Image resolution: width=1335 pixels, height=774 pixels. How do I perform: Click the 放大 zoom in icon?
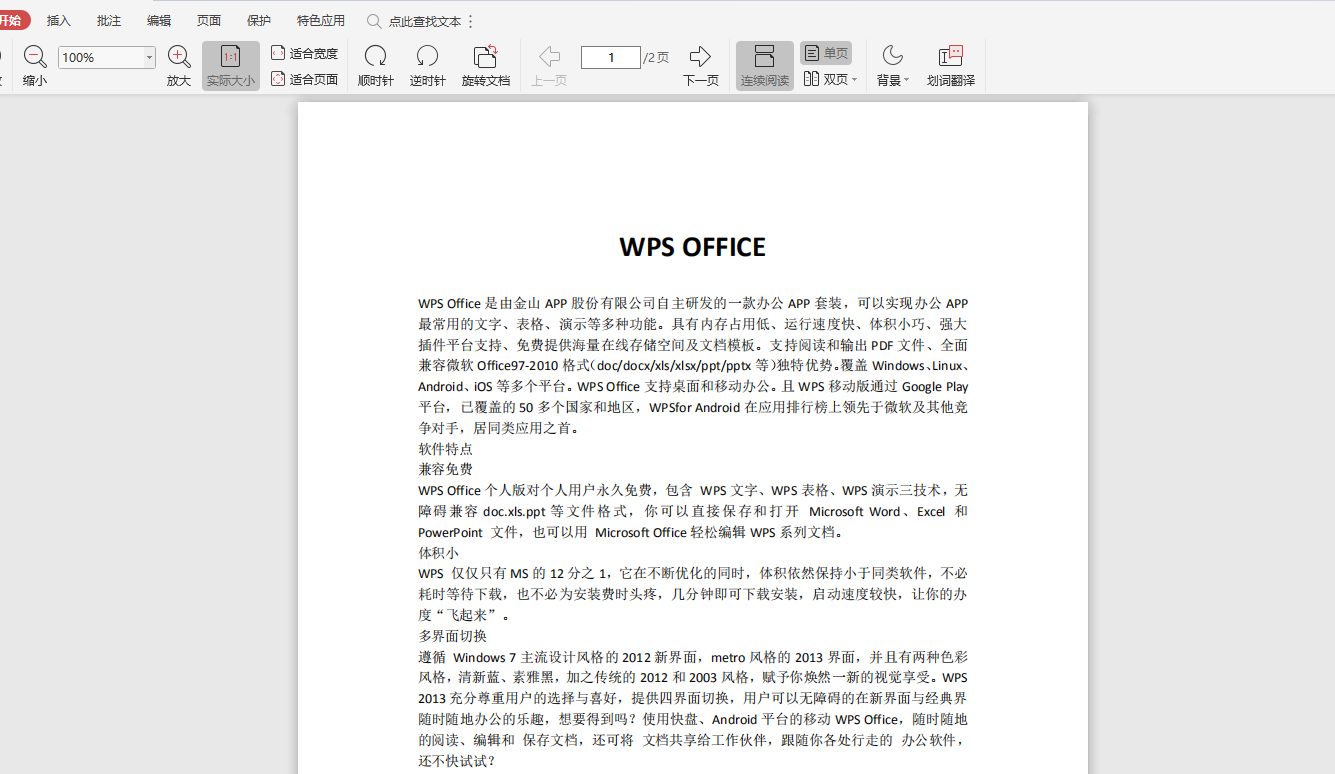[178, 65]
